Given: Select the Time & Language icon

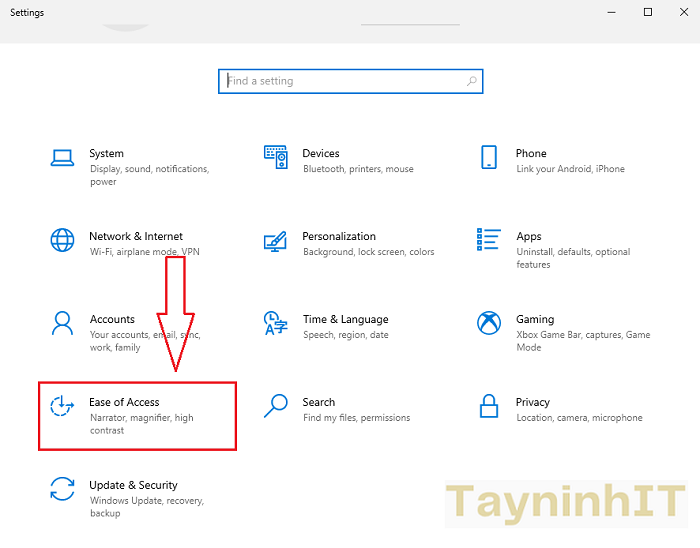Looking at the screenshot, I should click(x=276, y=323).
